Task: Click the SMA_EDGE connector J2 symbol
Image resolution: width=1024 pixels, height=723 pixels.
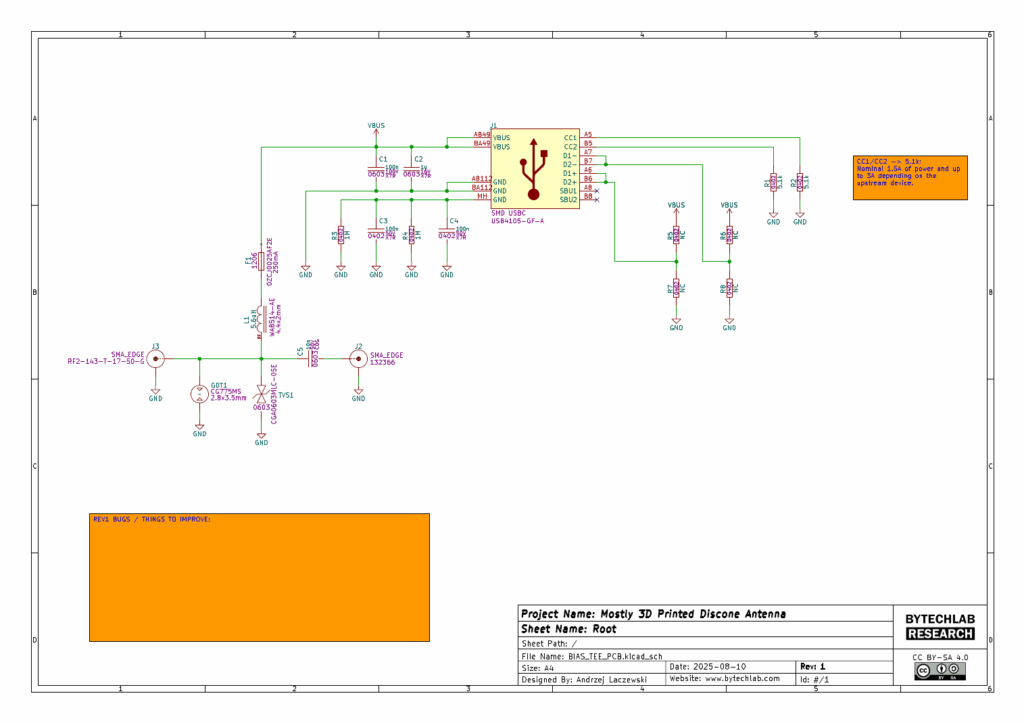Action: (357, 360)
